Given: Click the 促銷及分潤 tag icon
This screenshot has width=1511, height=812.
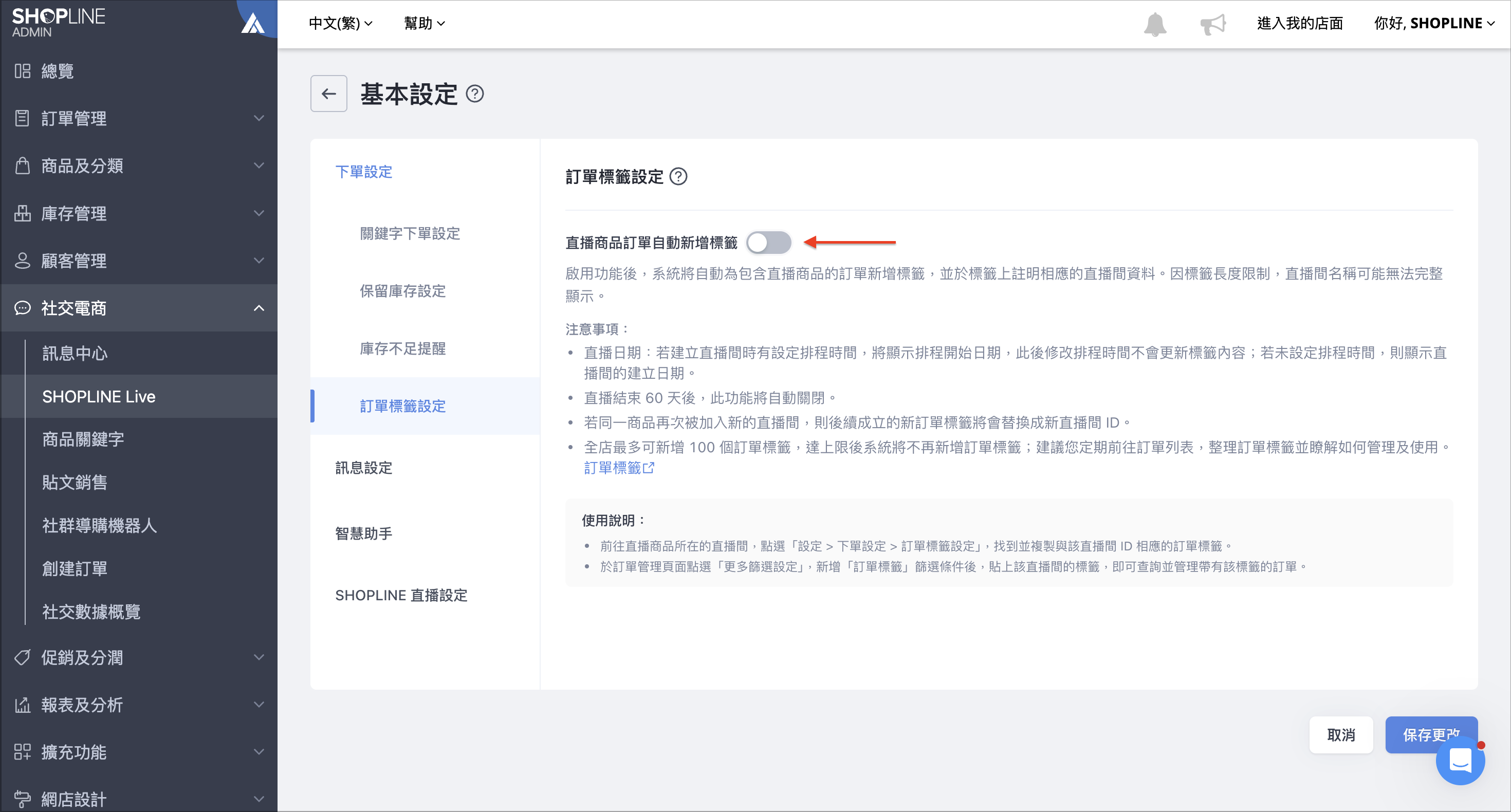Looking at the screenshot, I should (x=22, y=658).
